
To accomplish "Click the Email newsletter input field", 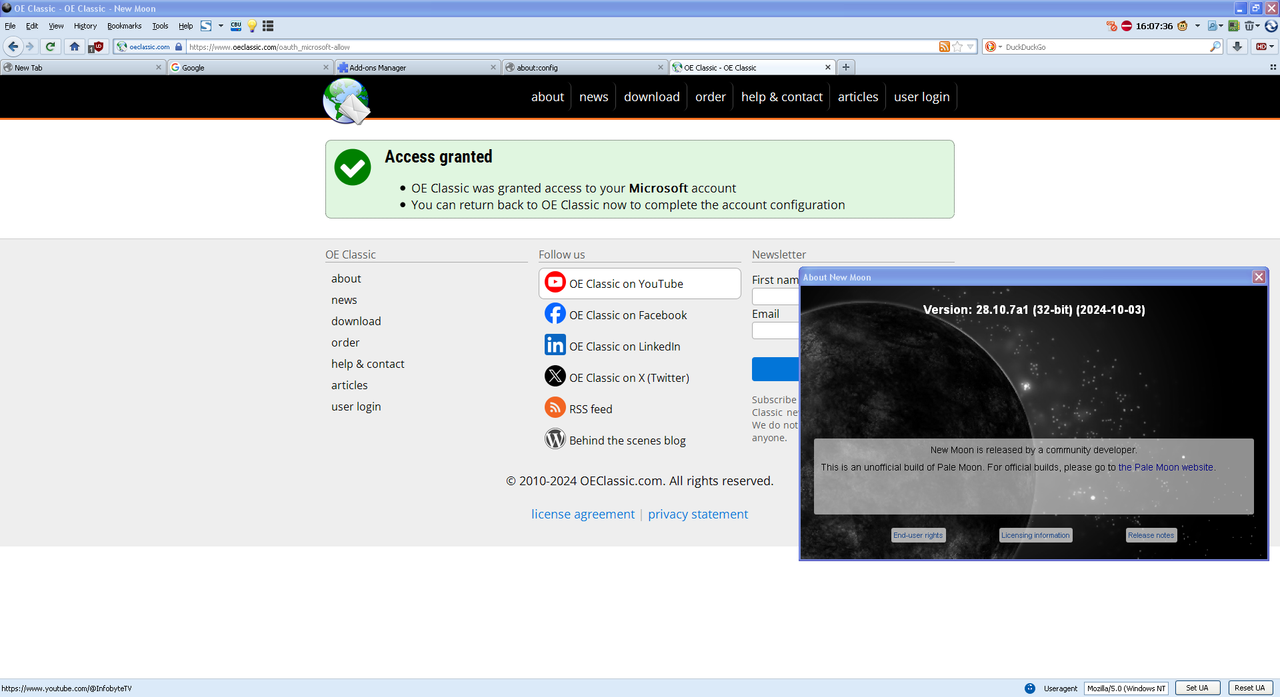I will (776, 330).
